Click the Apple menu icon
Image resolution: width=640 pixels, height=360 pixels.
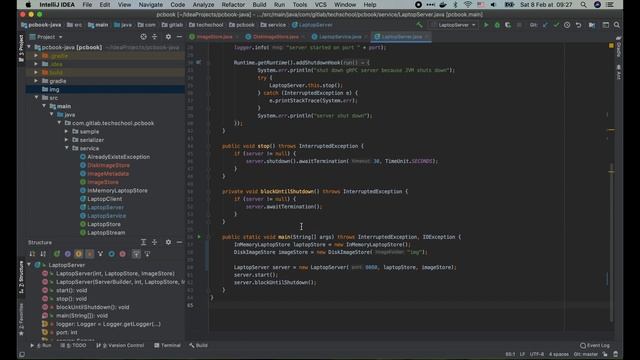pyautogui.click(x=28, y=5)
